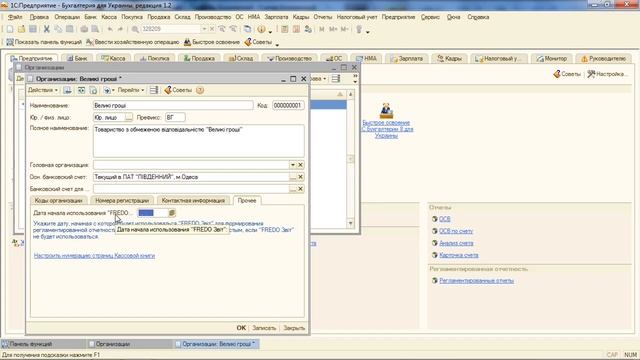Switch to the Руководителю function panel tab
Screen dimensions: 640x360
pyautogui.click(x=604, y=58)
